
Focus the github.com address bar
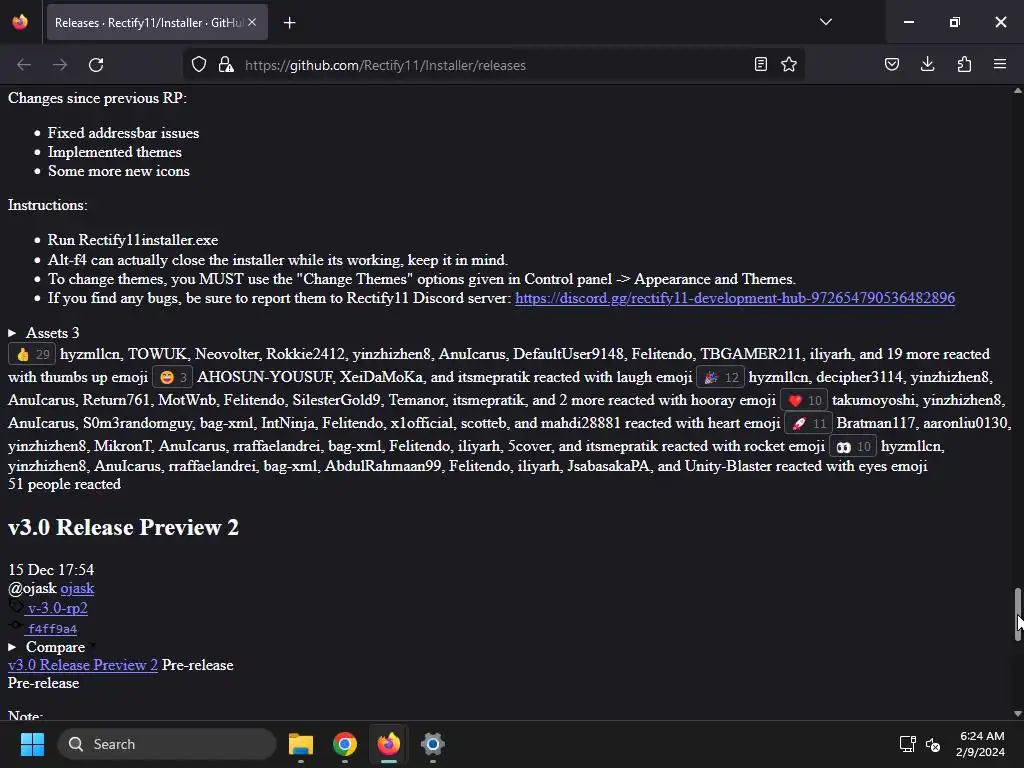coord(496,65)
